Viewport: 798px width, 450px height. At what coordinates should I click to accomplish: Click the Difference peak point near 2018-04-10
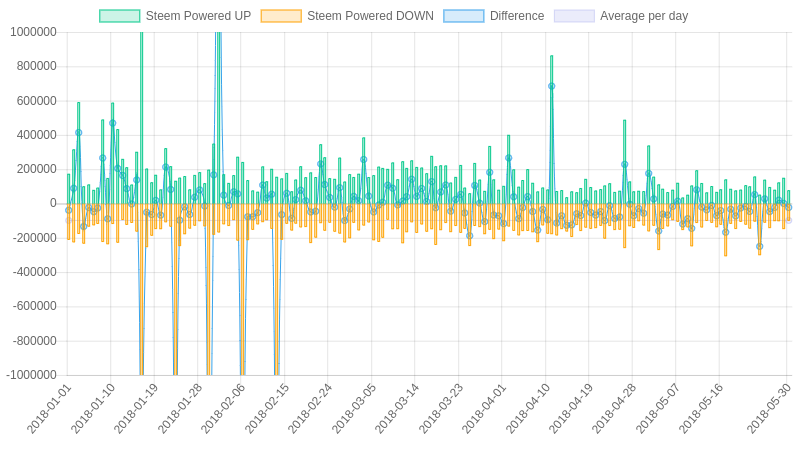coord(552,87)
